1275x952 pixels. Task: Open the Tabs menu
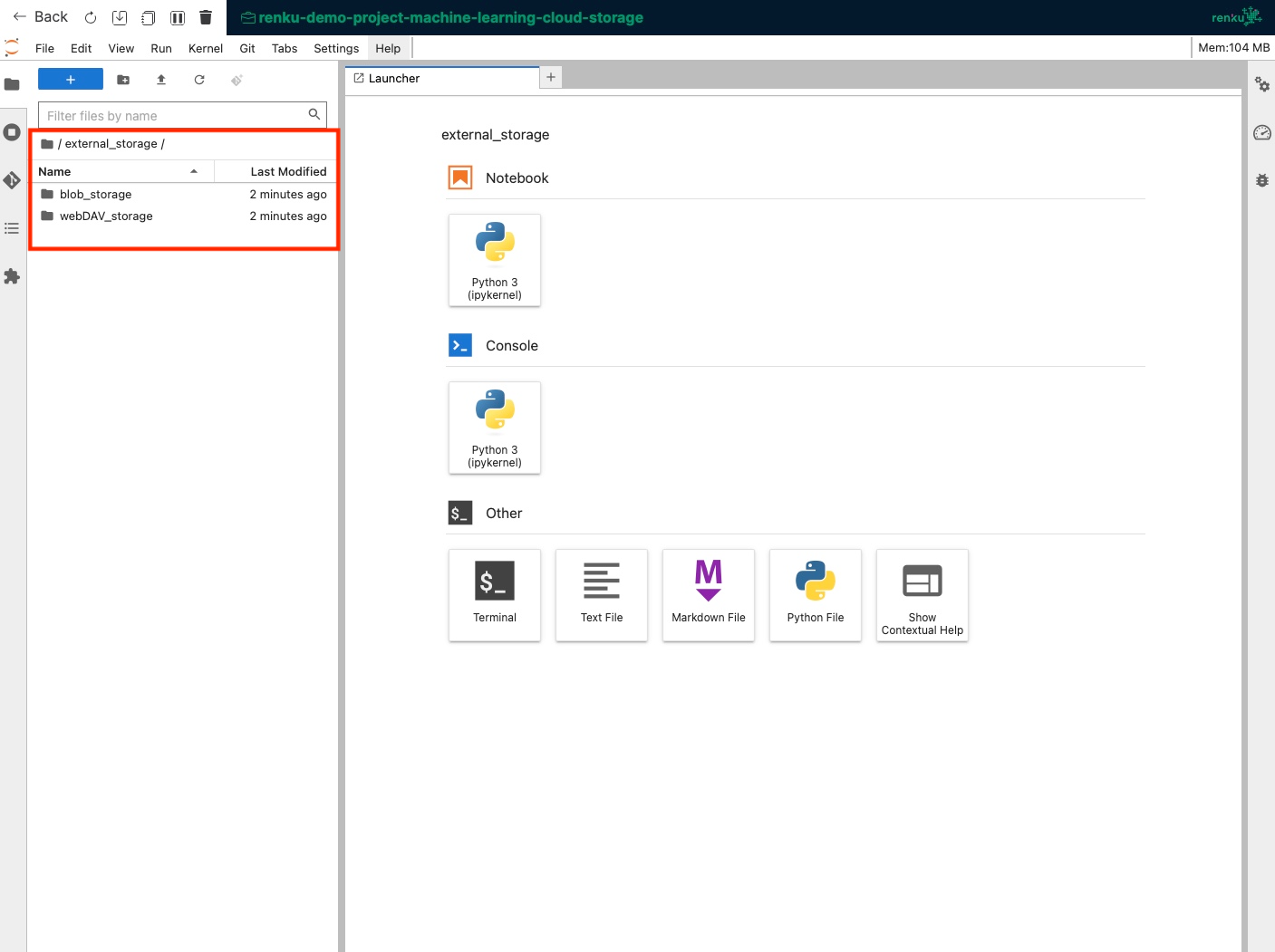285,49
